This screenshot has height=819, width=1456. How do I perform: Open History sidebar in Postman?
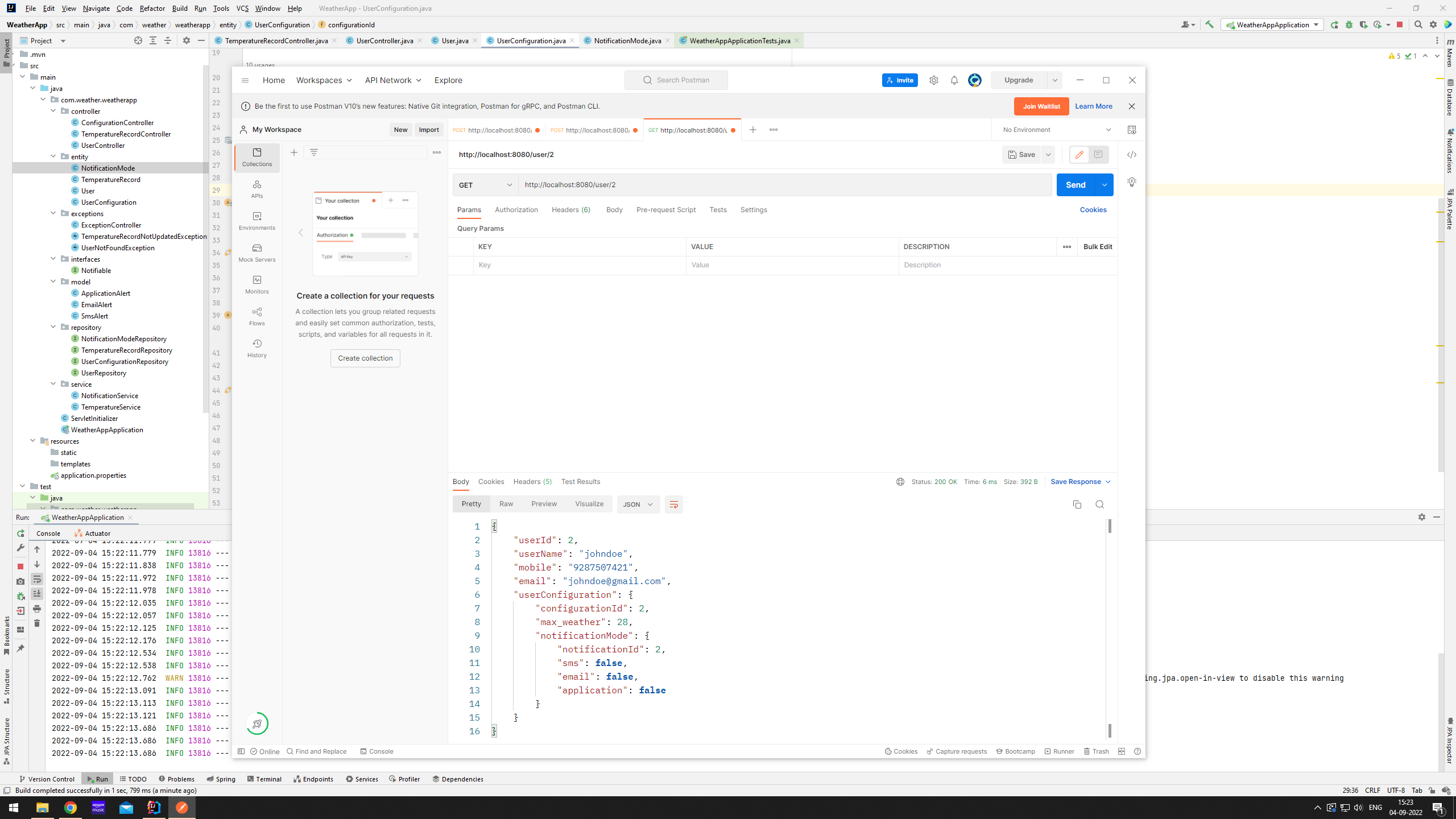257,348
